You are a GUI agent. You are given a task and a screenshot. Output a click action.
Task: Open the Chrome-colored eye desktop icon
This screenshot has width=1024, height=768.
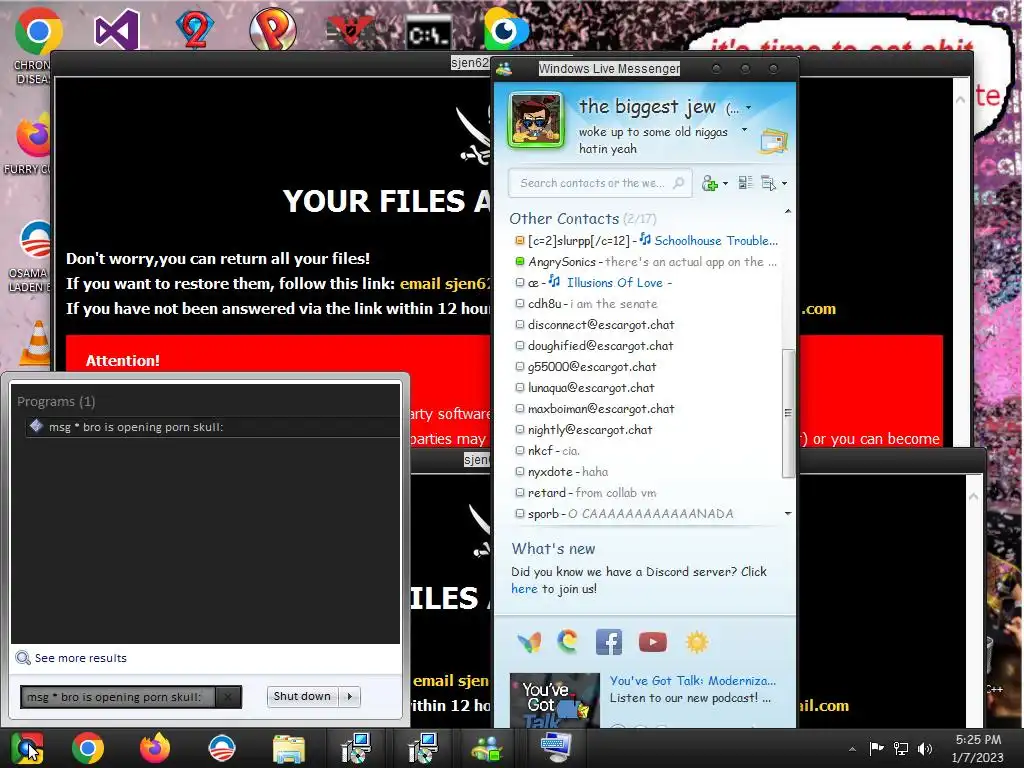(x=505, y=29)
